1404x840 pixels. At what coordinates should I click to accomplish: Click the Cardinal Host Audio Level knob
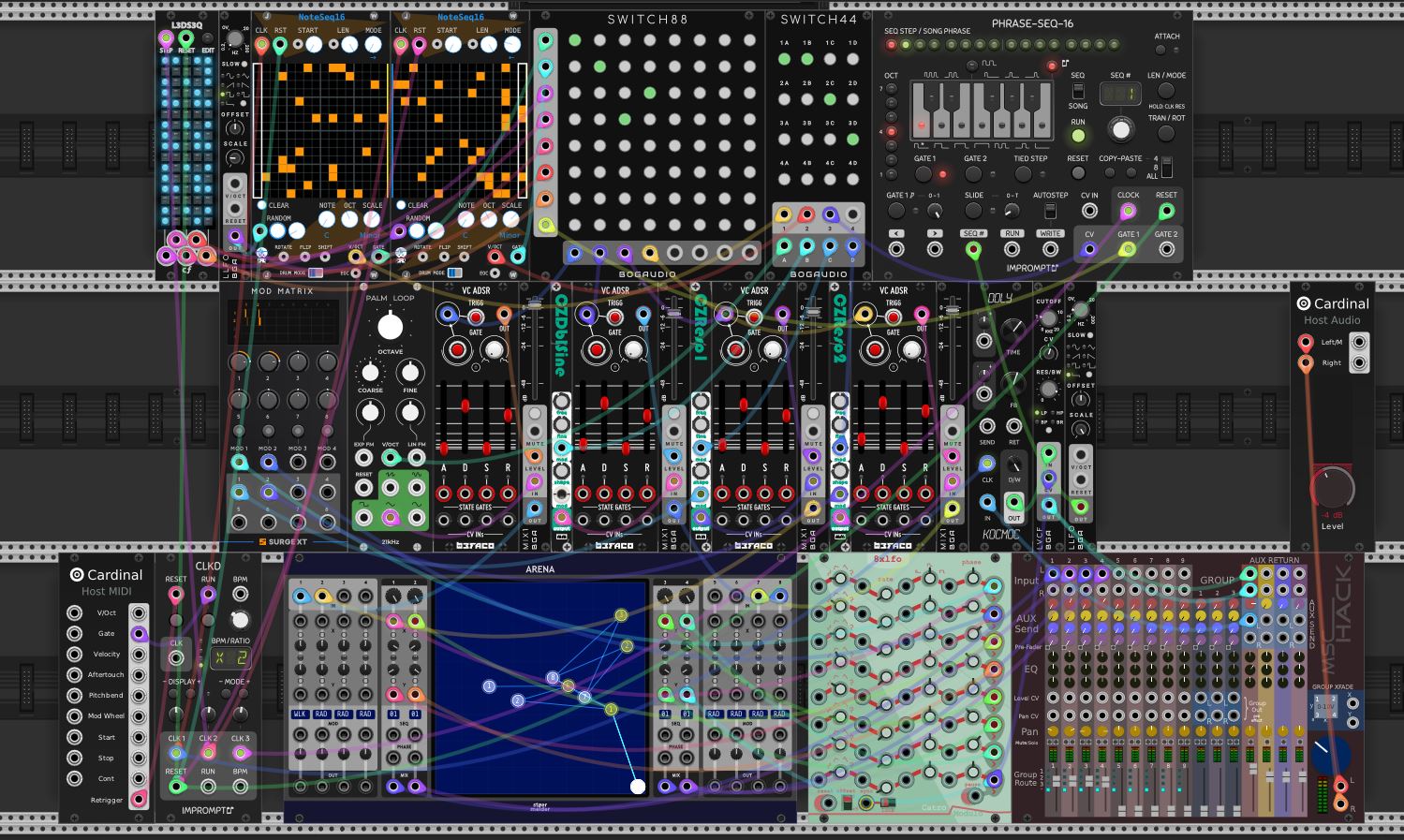(x=1332, y=488)
